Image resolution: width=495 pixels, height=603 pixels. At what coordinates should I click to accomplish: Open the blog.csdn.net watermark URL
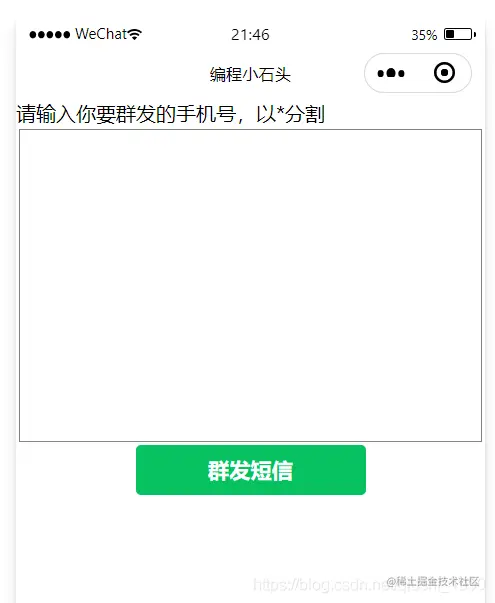tap(327, 585)
